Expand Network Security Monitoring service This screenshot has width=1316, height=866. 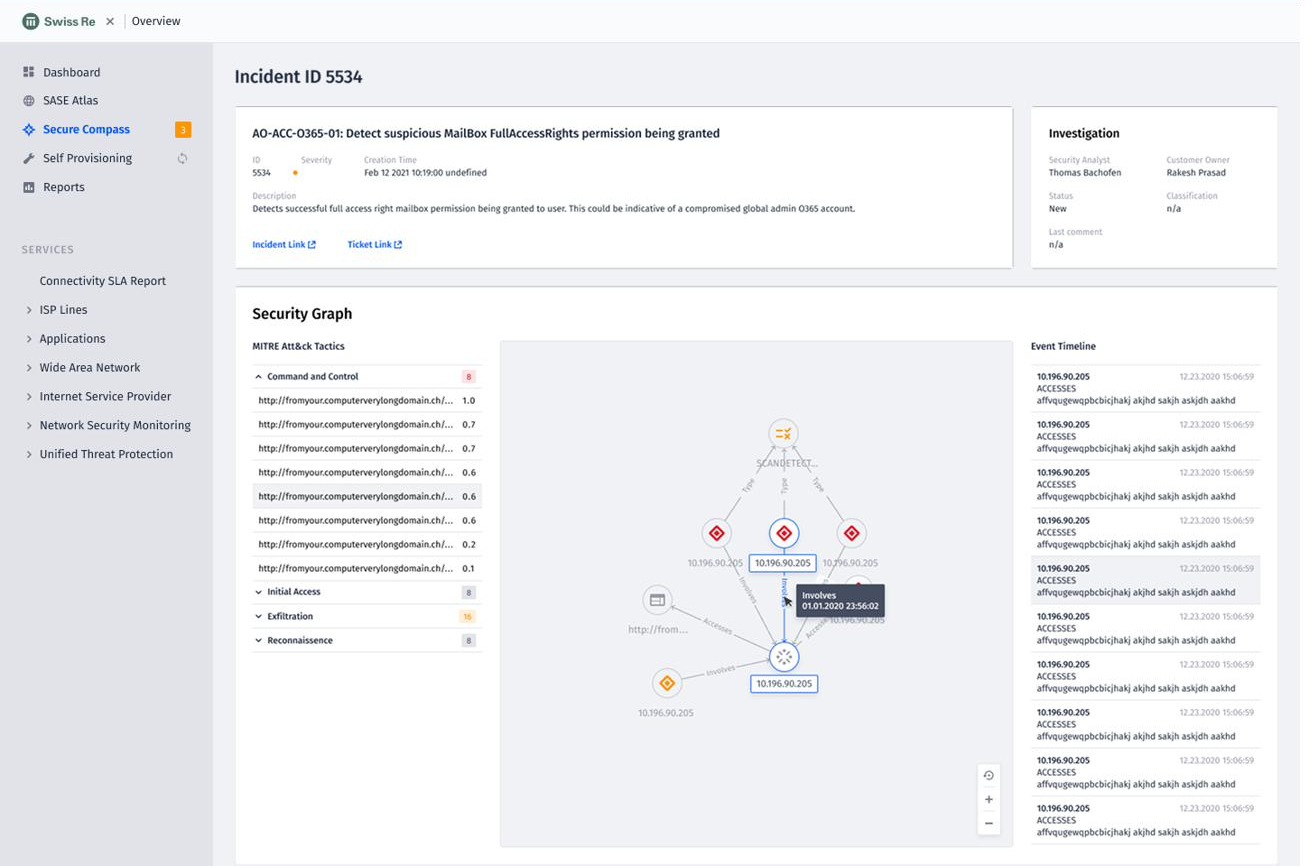tap(115, 425)
